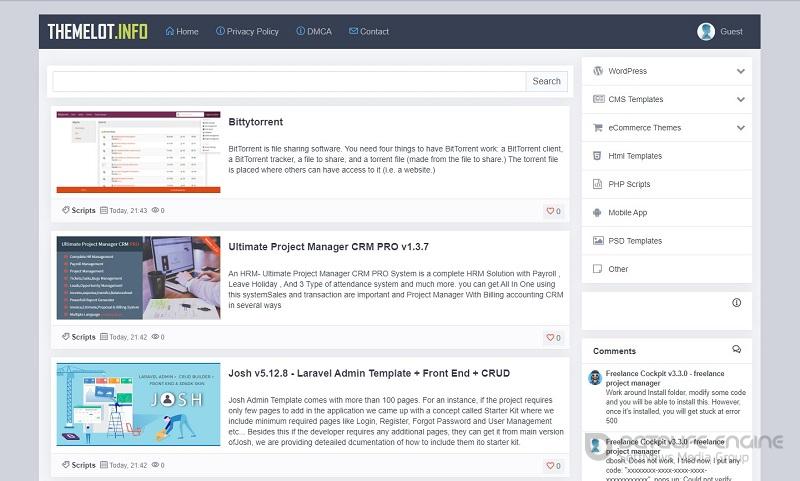800x481 pixels.
Task: Click the Privacy Policy info circle icon
Action: point(220,31)
